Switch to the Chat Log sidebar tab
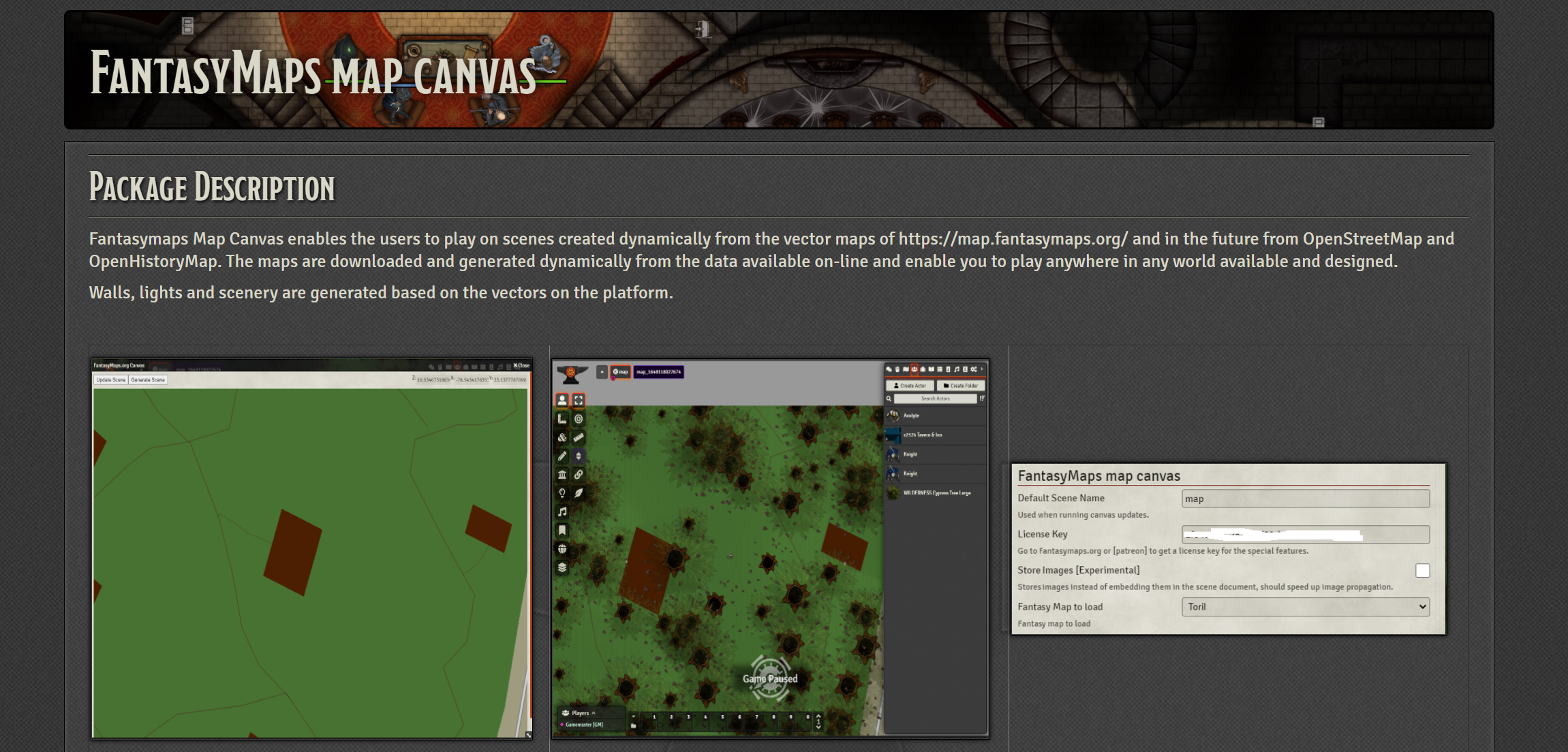Screen dimensions: 1568x752 (x=889, y=369)
